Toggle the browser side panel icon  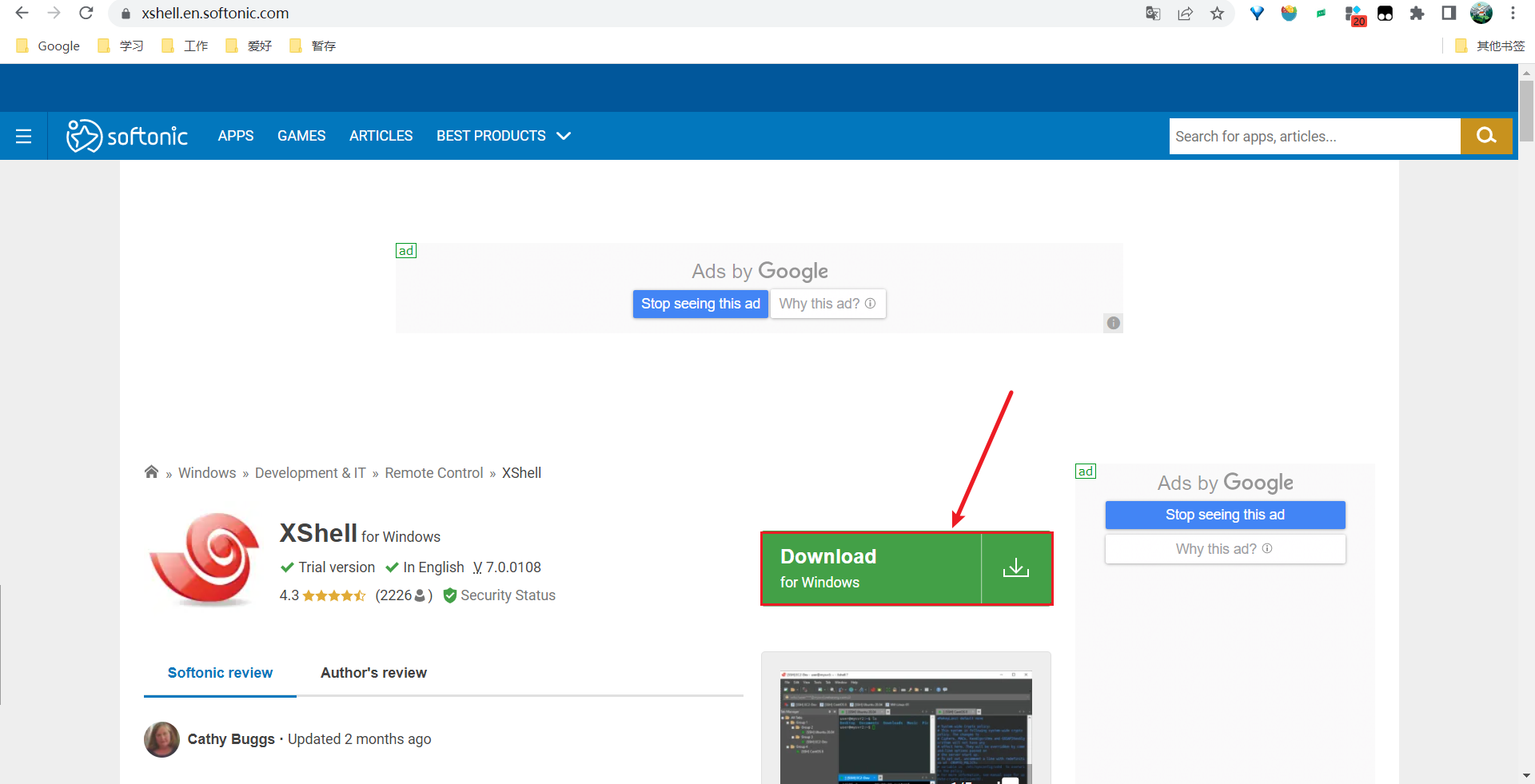pos(1449,13)
